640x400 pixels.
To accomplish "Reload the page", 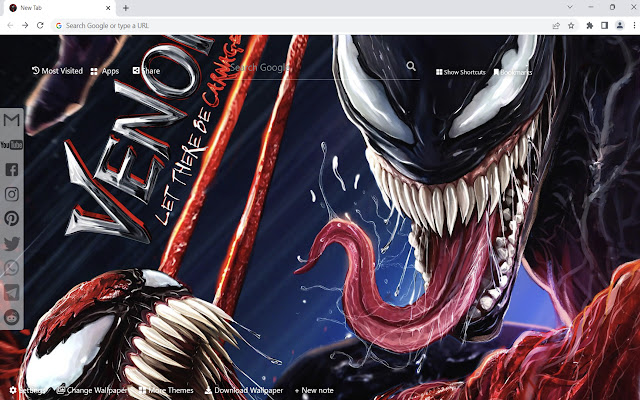I will (40, 25).
